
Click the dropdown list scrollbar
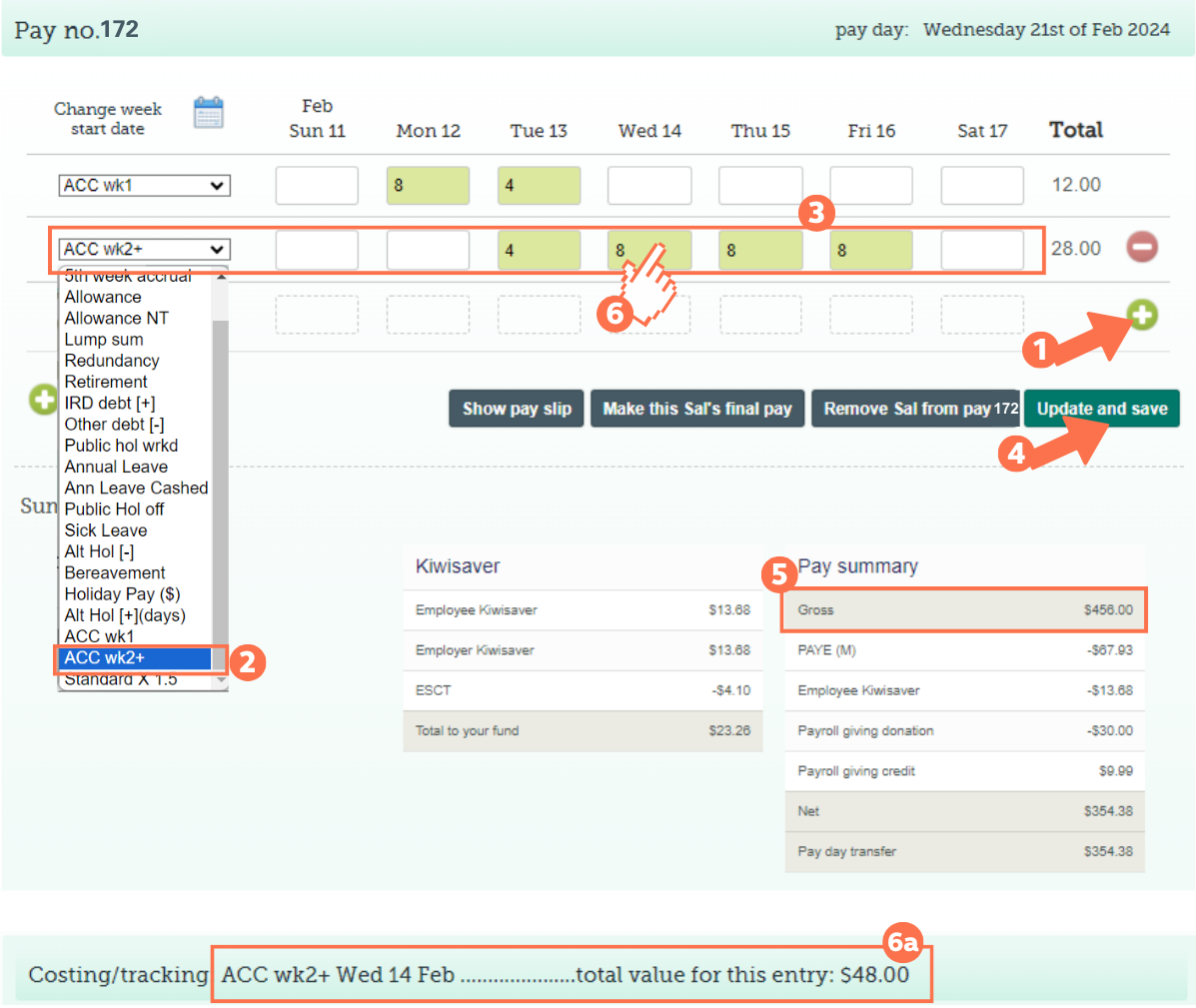tap(220, 480)
